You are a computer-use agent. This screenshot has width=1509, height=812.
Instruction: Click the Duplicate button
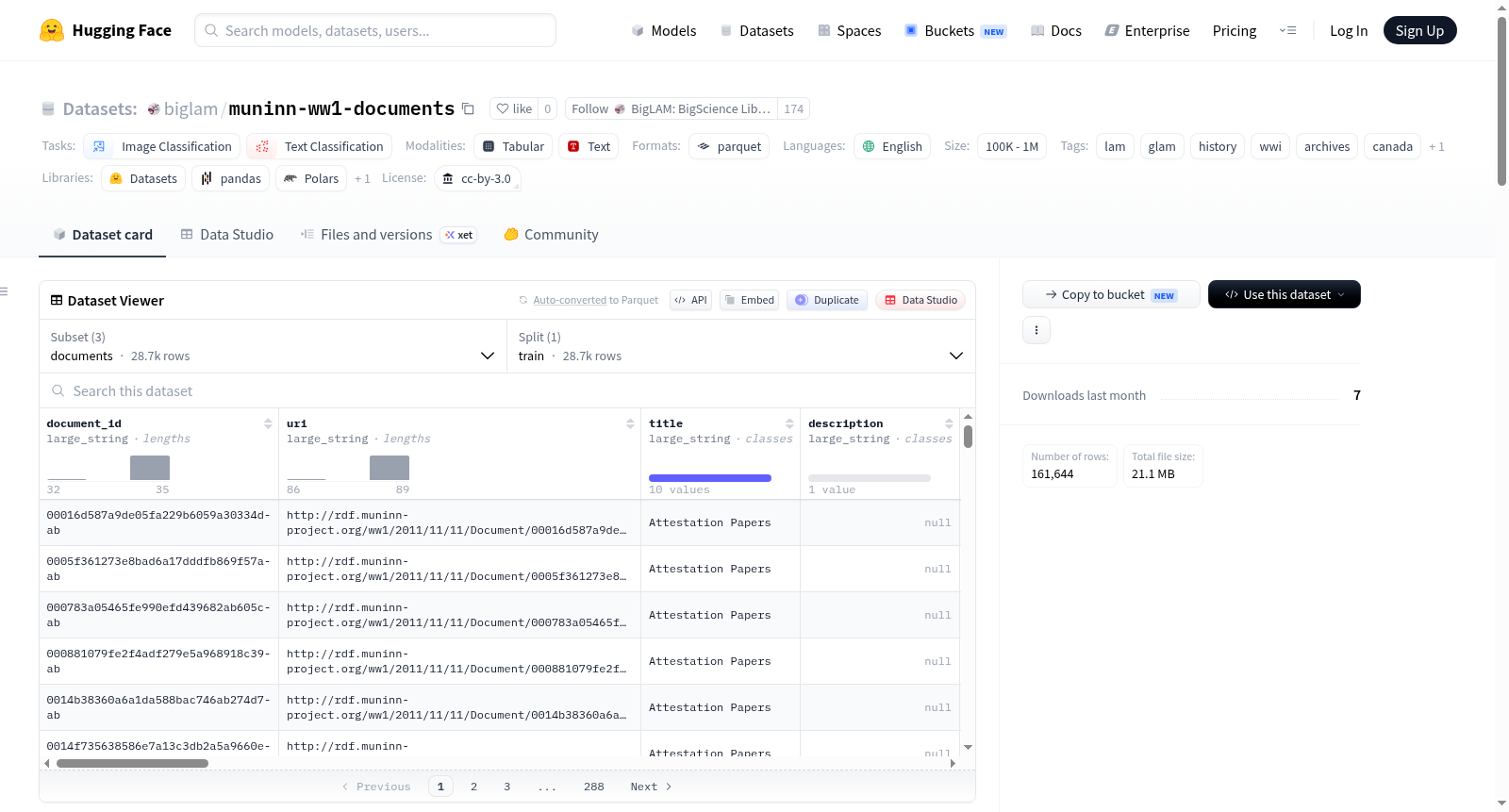click(x=827, y=300)
